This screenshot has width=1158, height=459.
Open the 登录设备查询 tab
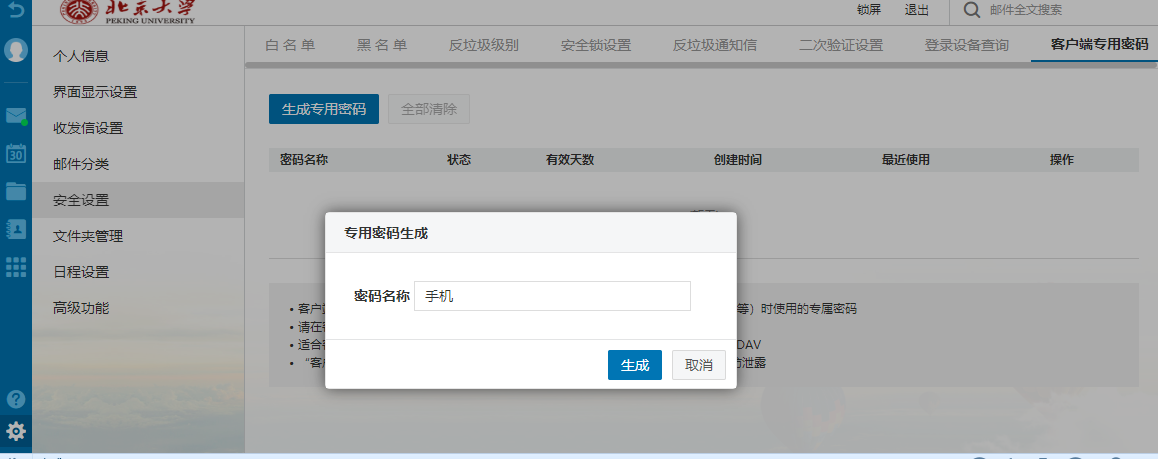(966, 45)
